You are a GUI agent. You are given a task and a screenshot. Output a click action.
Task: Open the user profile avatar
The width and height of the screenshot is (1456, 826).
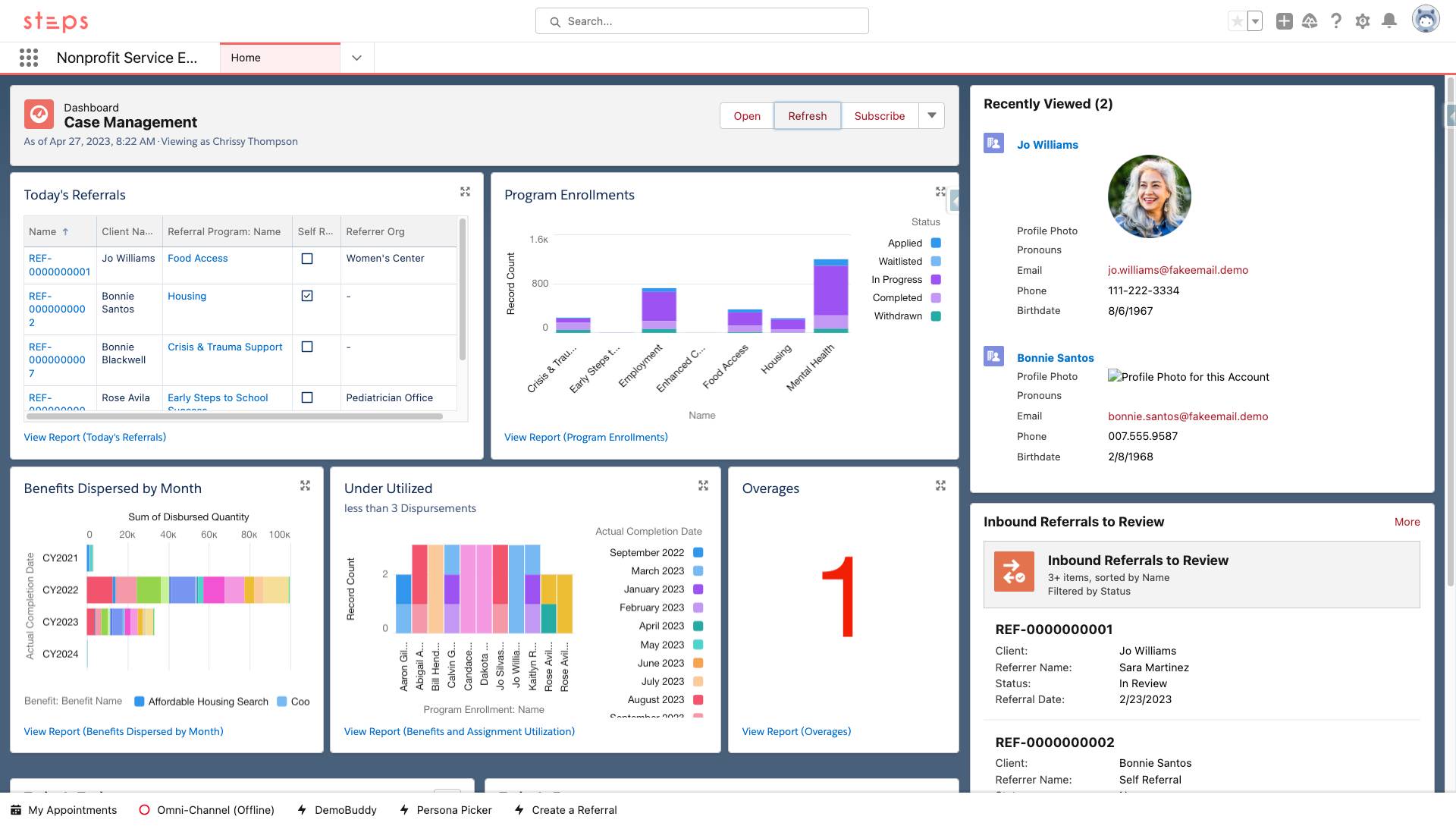point(1426,20)
